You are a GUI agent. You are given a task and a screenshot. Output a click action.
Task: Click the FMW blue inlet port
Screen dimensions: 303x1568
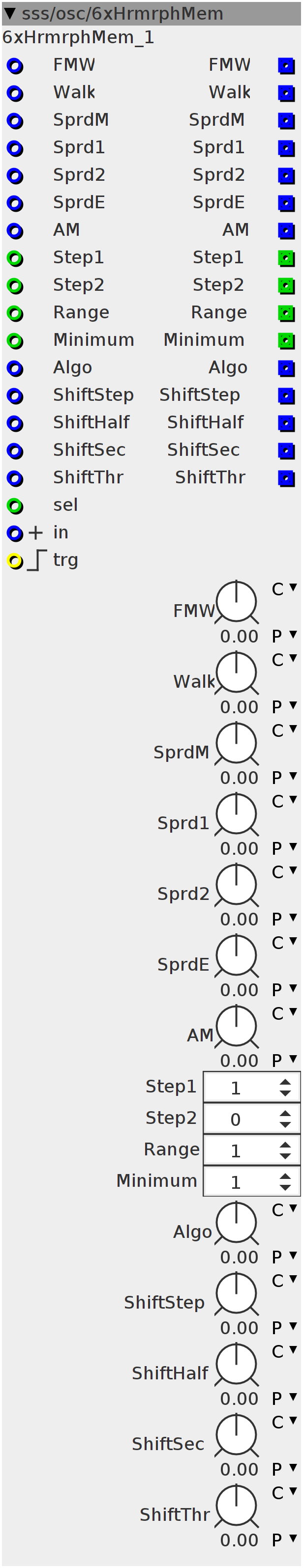(15, 66)
